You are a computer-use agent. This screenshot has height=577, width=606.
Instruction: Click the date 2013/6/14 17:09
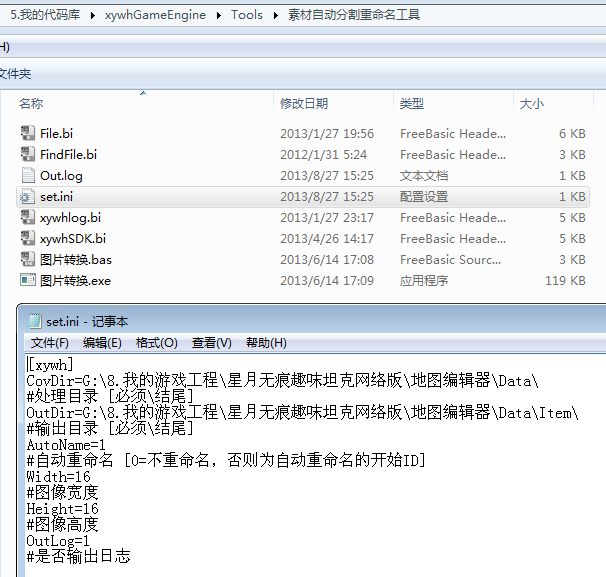click(x=327, y=281)
